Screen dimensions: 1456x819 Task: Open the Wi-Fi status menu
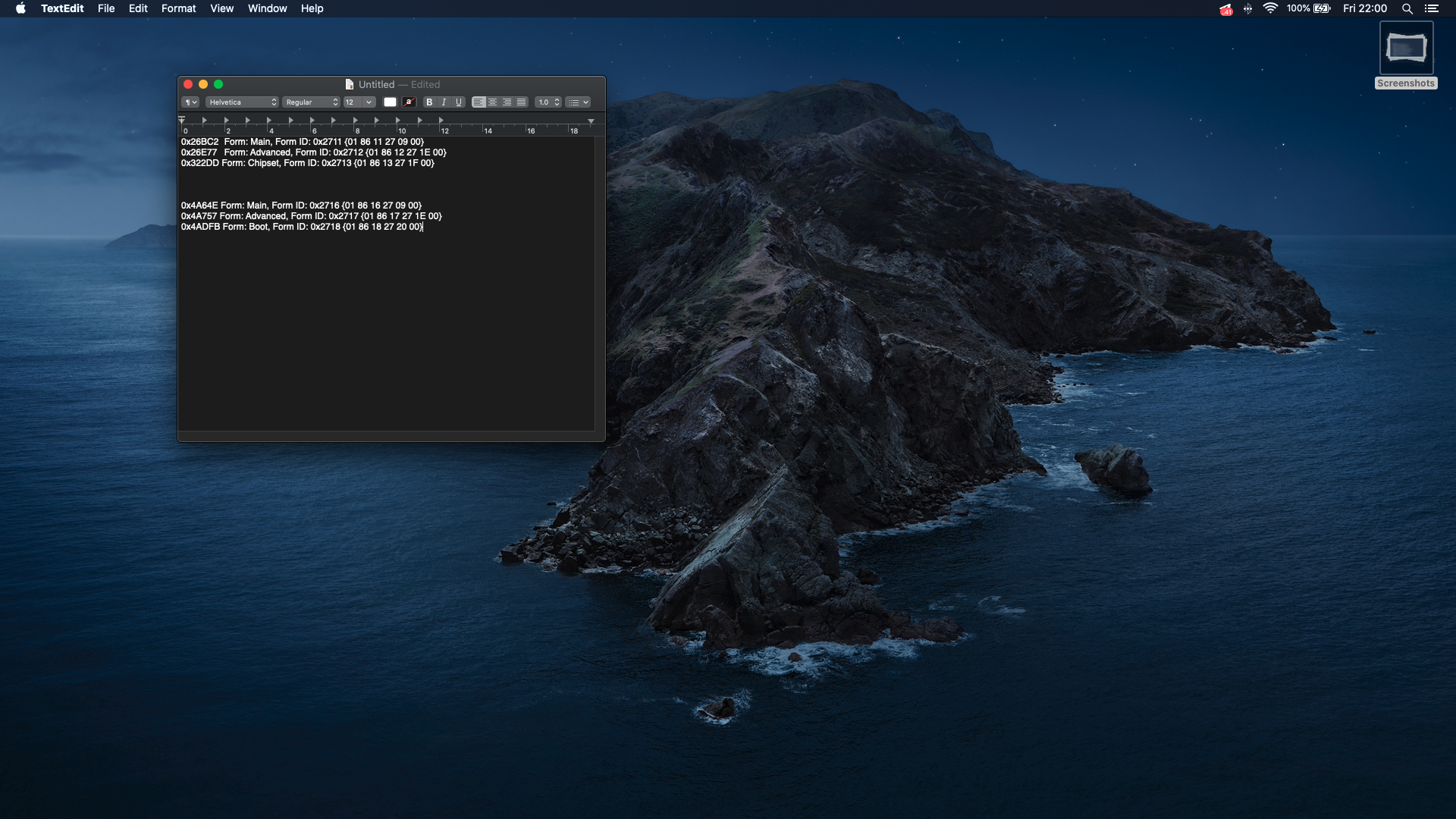[1270, 8]
